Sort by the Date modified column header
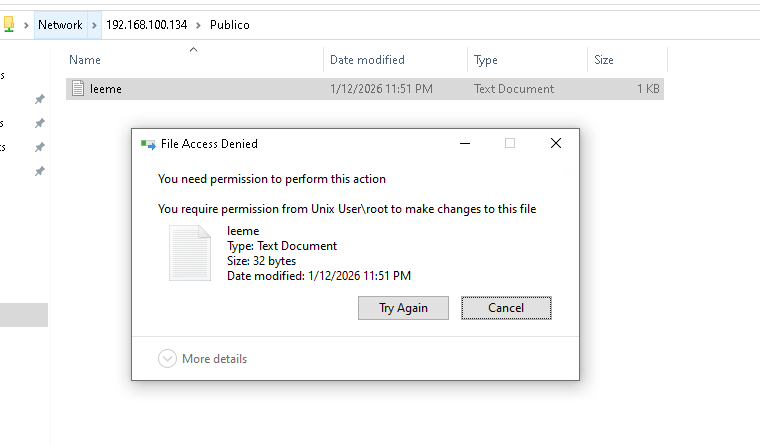 tap(367, 61)
